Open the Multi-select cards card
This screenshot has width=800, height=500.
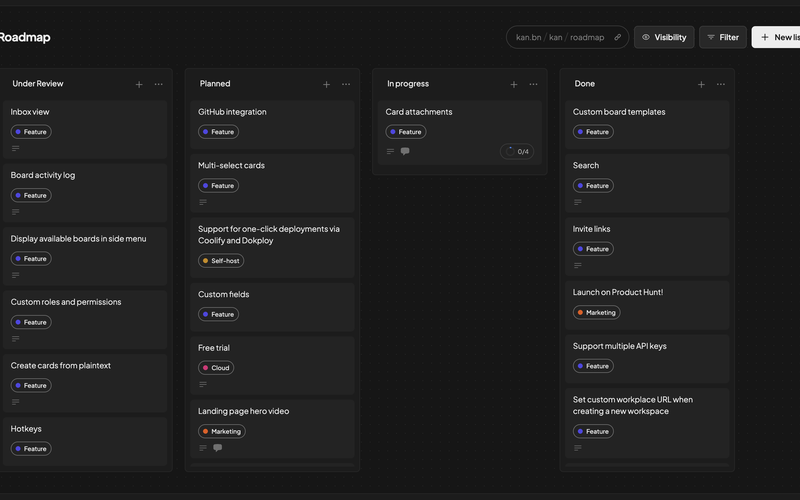tap(272, 183)
